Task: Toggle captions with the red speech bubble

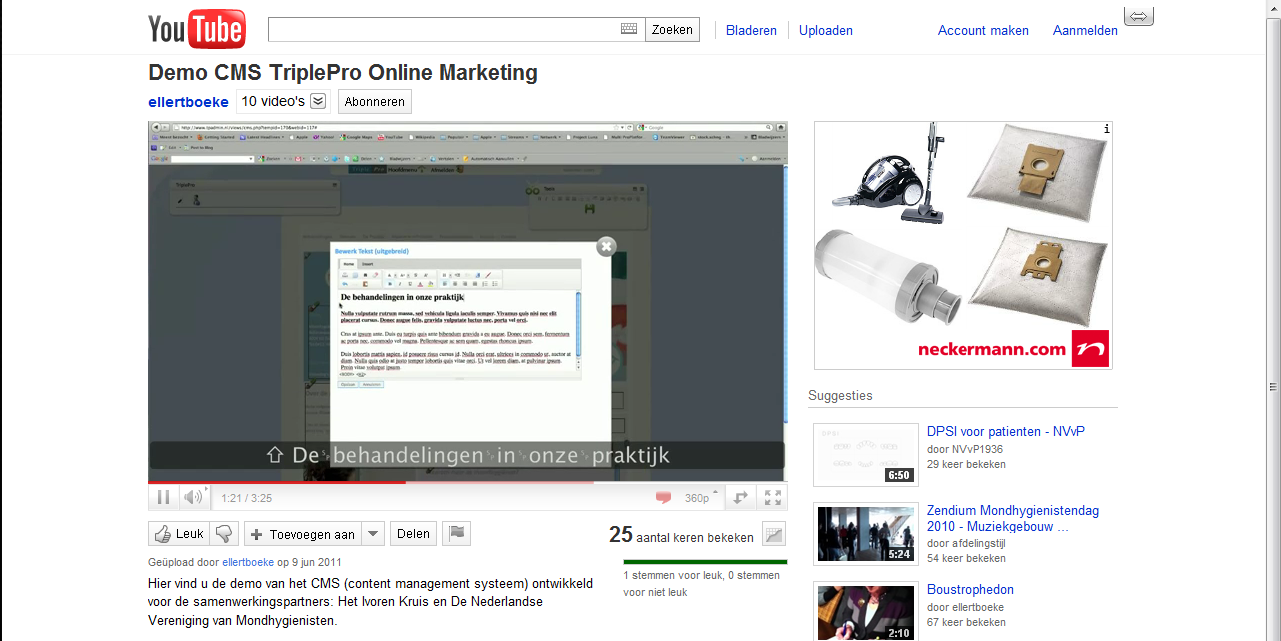Action: tap(663, 497)
